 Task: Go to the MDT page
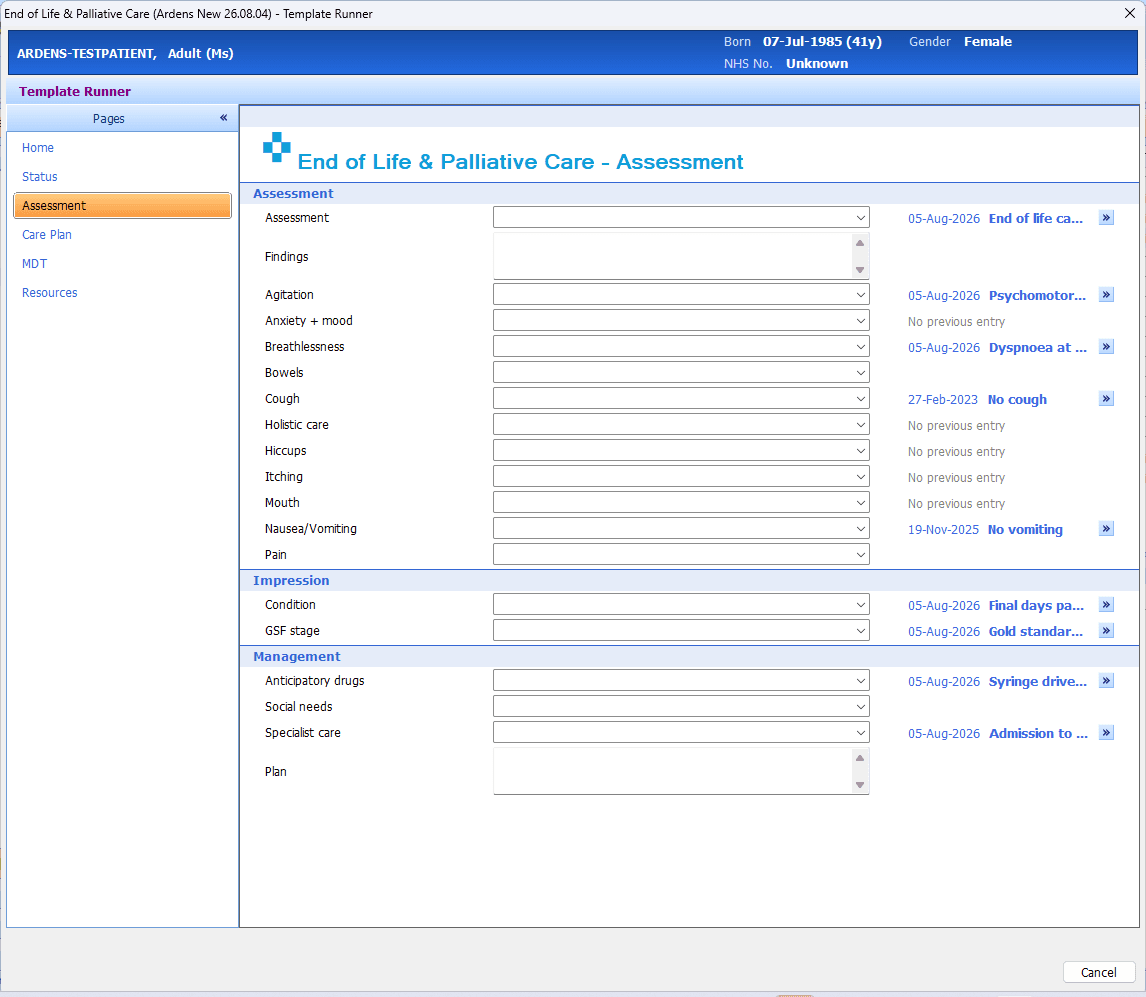[34, 264]
